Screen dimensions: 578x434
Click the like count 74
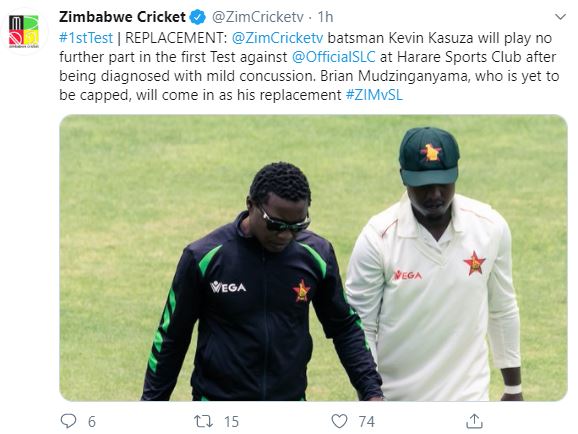tap(367, 422)
